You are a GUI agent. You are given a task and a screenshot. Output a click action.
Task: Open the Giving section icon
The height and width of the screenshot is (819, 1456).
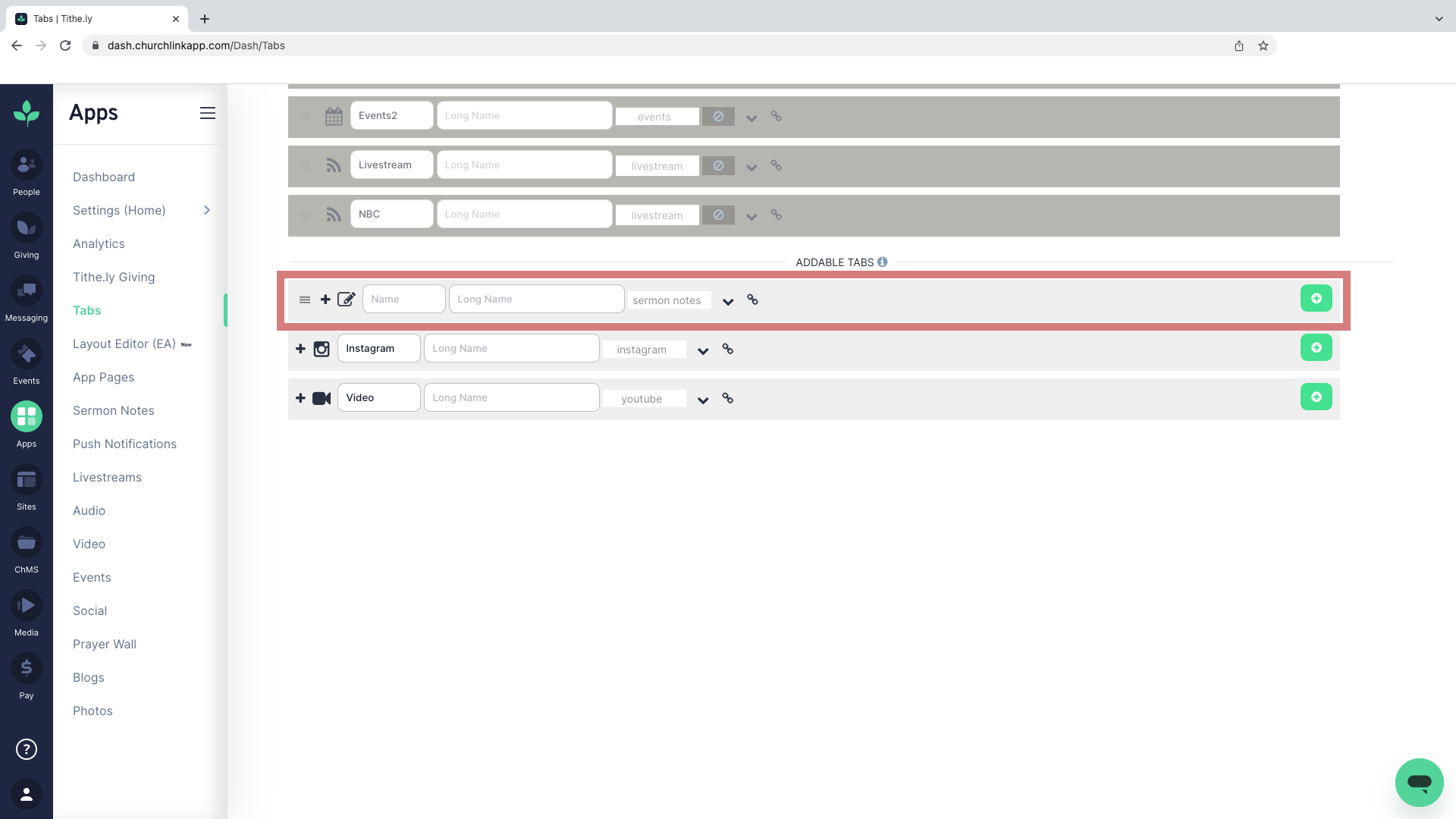pyautogui.click(x=27, y=227)
